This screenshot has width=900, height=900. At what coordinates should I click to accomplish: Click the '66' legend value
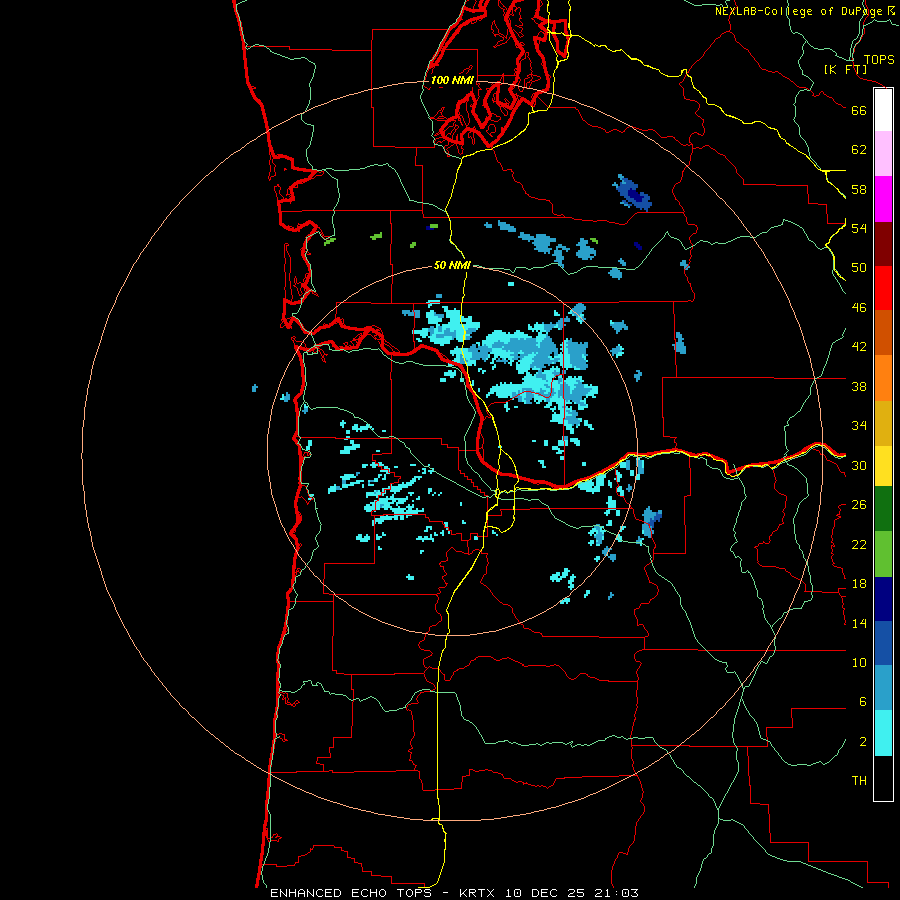coord(859,110)
